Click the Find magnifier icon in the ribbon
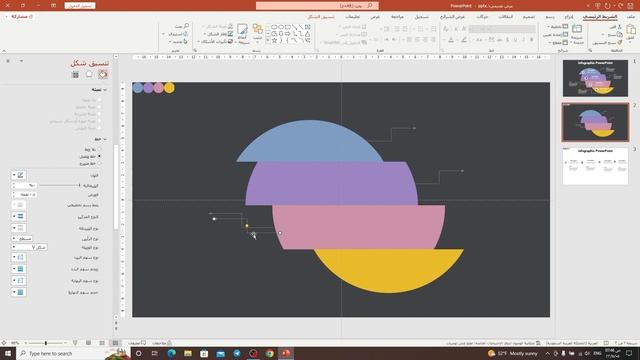Viewport: 640px width, 360px height. 186,26
